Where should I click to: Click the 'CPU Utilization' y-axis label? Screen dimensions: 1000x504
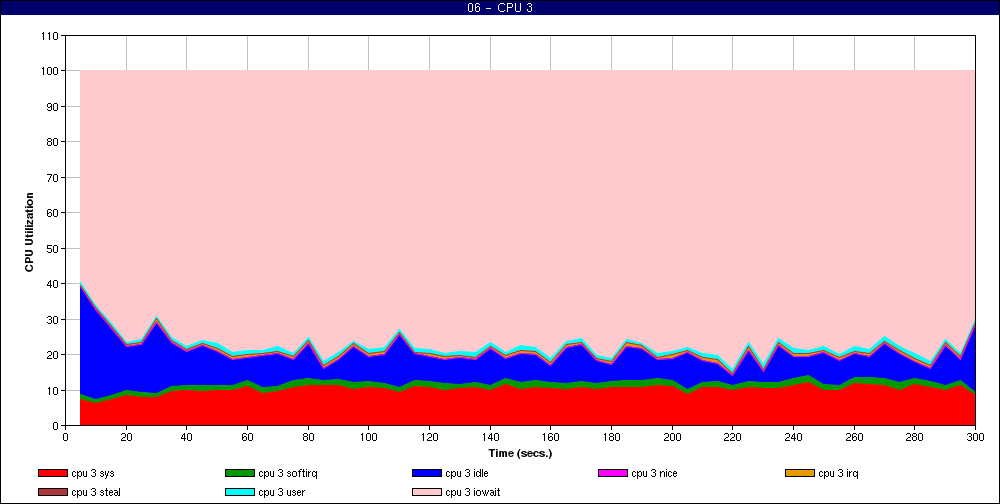(x=29, y=232)
